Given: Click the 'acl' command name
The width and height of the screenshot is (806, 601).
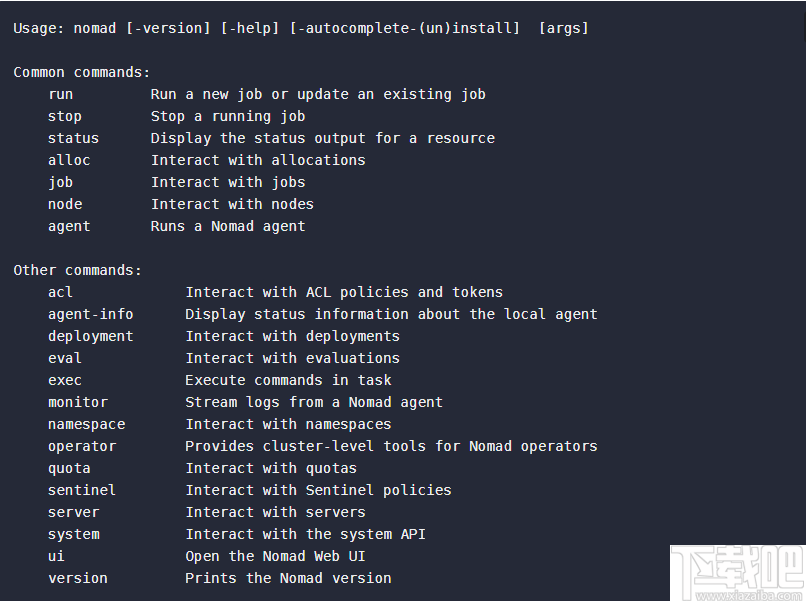Looking at the screenshot, I should point(61,292).
